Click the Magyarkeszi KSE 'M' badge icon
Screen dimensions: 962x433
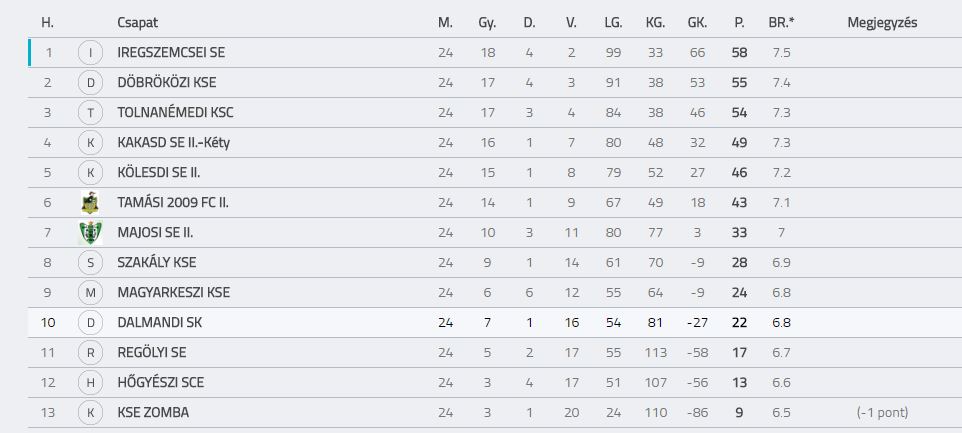pyautogui.click(x=91, y=293)
